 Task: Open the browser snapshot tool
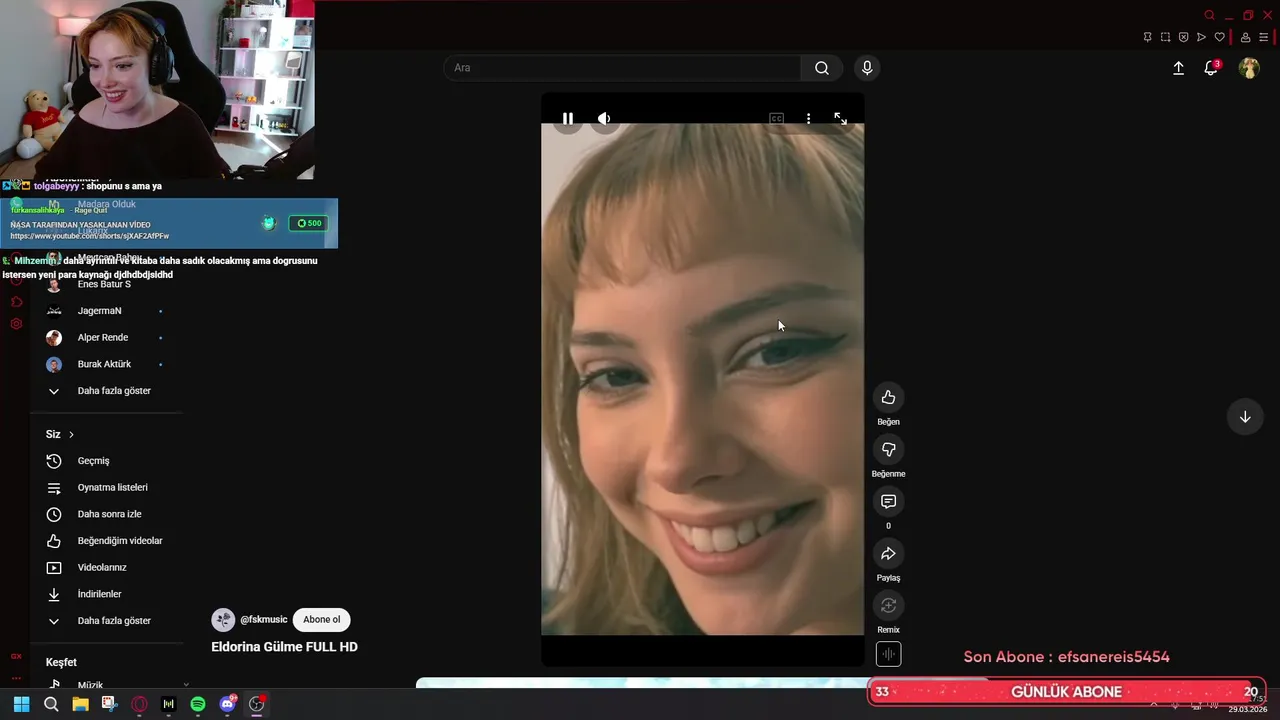click(x=1165, y=37)
